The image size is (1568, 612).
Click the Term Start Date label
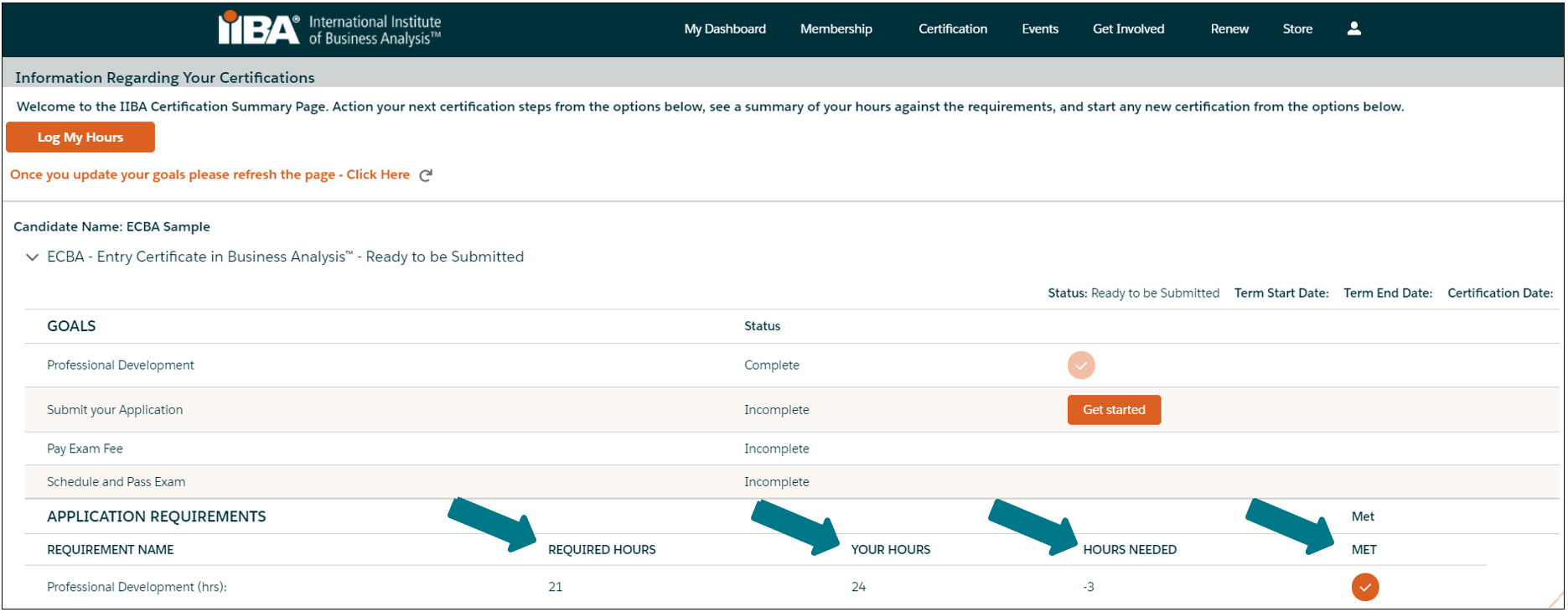pos(1281,293)
